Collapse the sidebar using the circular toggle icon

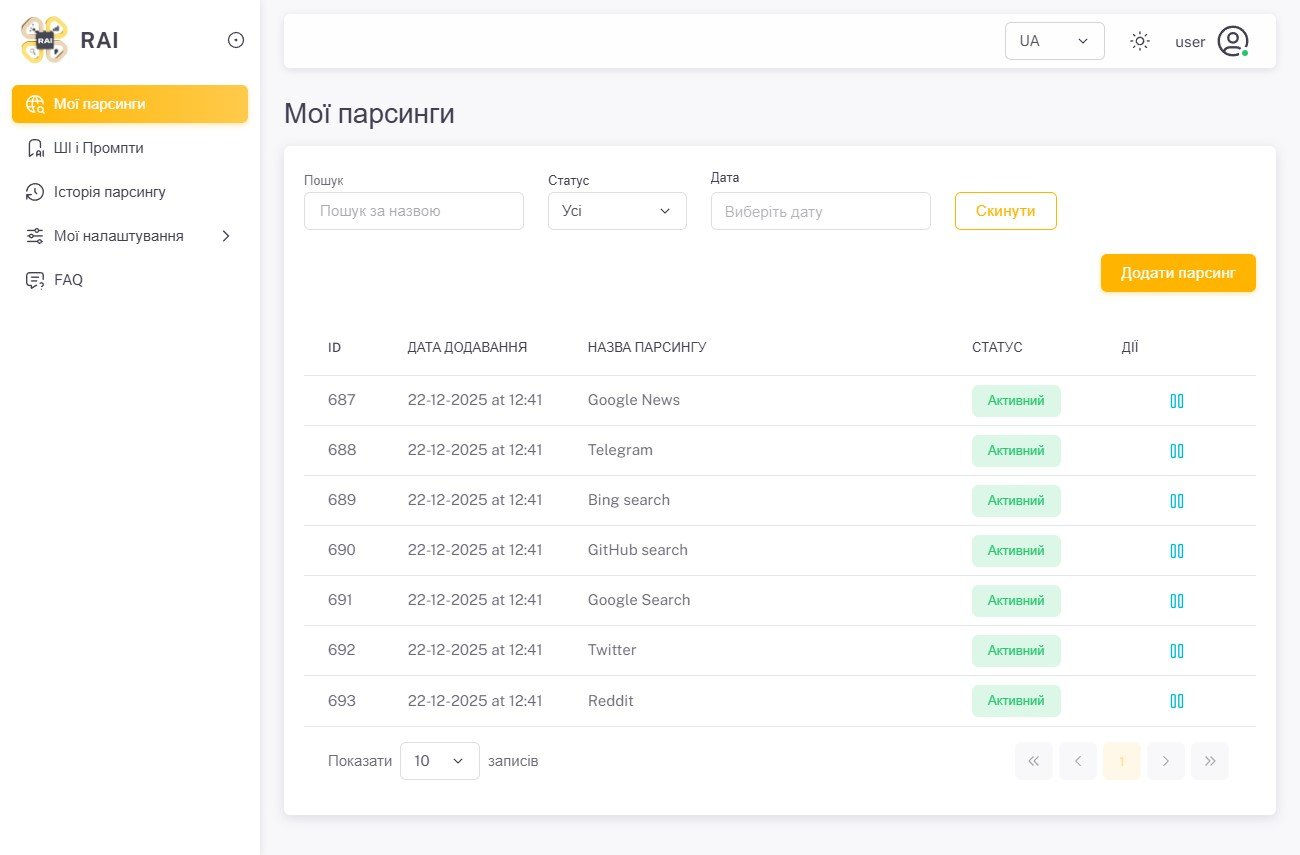click(x=236, y=40)
